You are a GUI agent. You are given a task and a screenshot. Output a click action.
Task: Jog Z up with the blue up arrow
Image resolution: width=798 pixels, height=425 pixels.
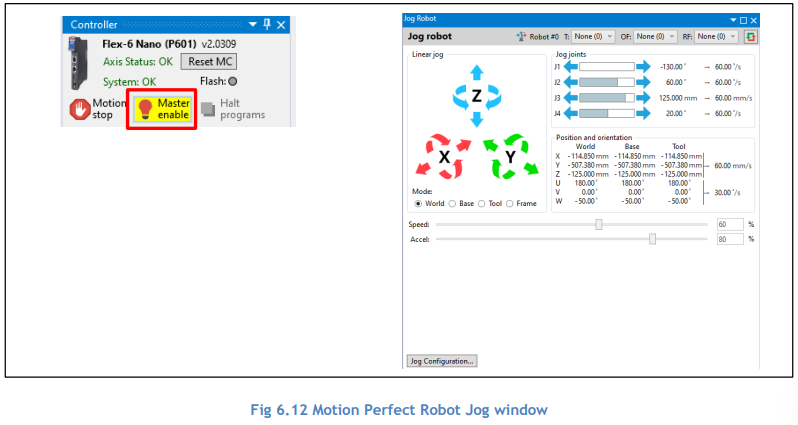pos(476,72)
